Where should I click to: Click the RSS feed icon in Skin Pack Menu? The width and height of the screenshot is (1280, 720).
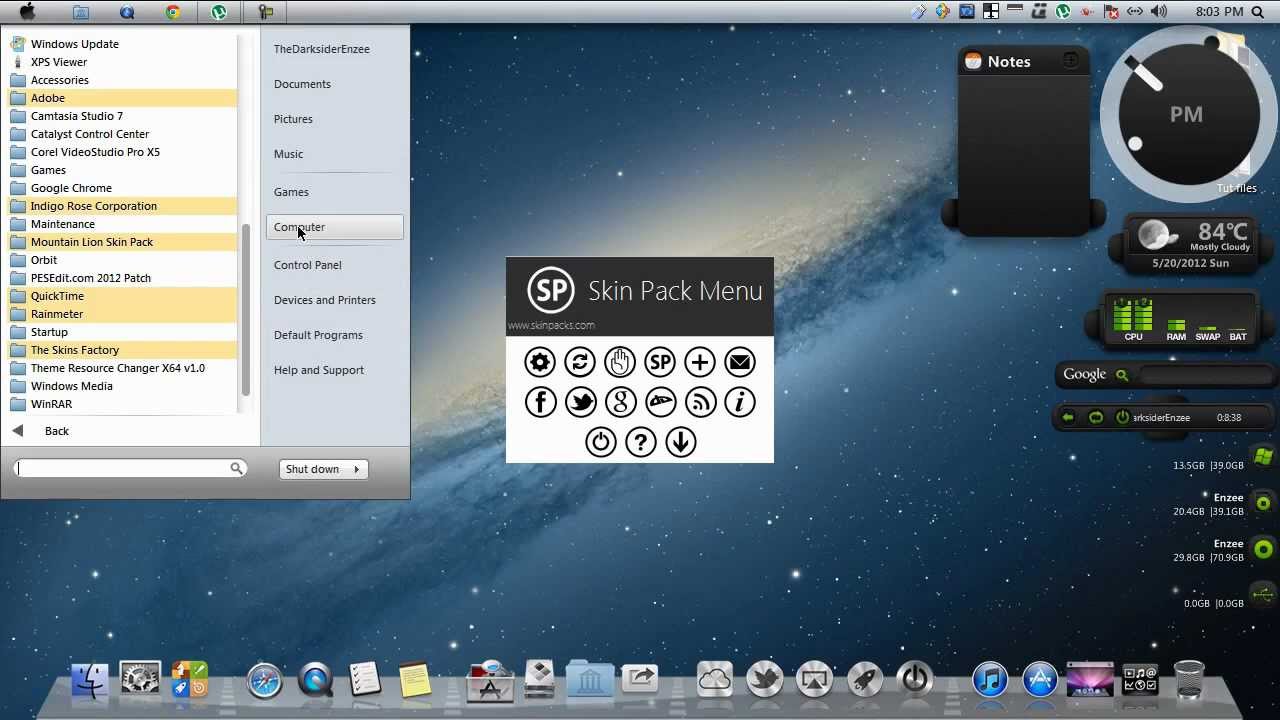tap(700, 402)
